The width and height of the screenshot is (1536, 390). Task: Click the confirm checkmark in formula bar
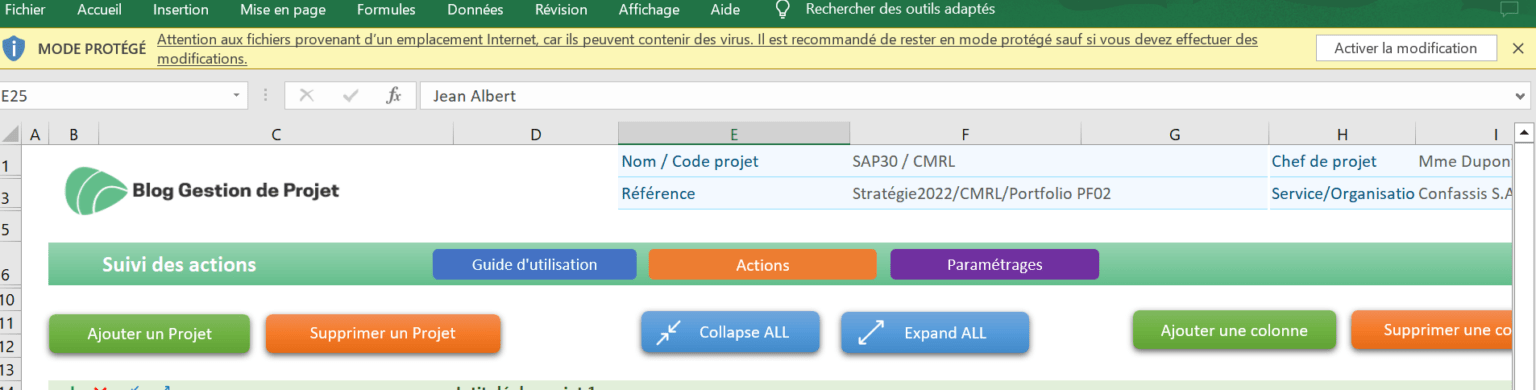point(350,96)
